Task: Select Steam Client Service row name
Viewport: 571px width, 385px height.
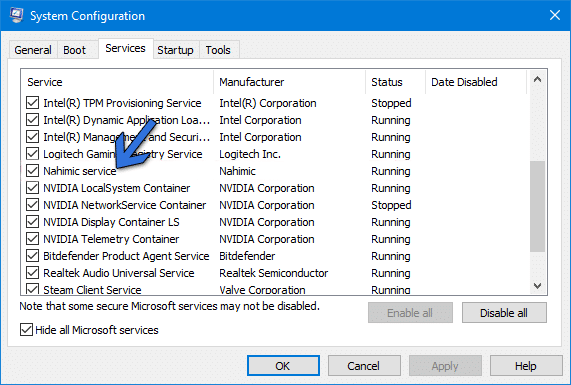Action: [92, 290]
